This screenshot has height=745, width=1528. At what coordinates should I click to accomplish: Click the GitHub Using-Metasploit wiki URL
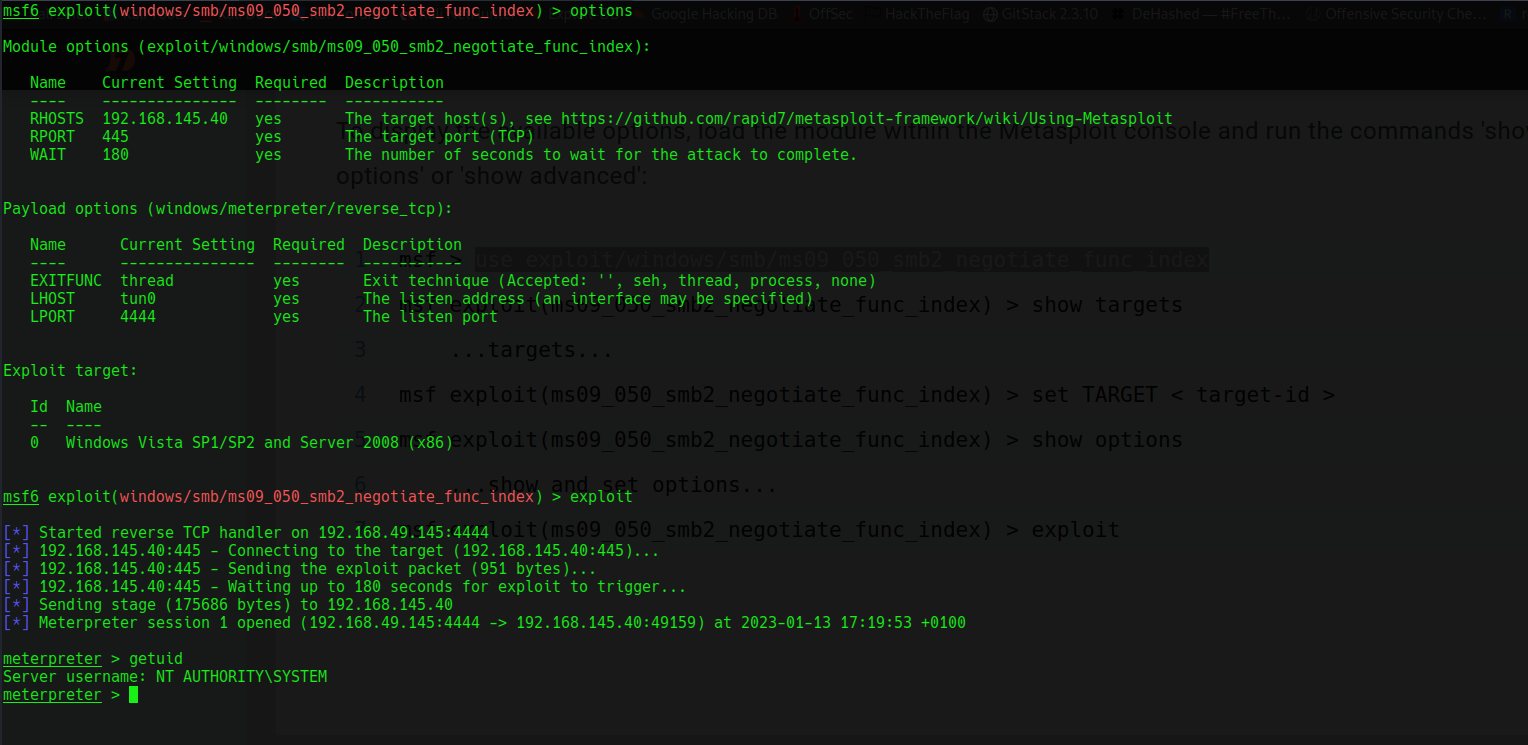point(866,119)
